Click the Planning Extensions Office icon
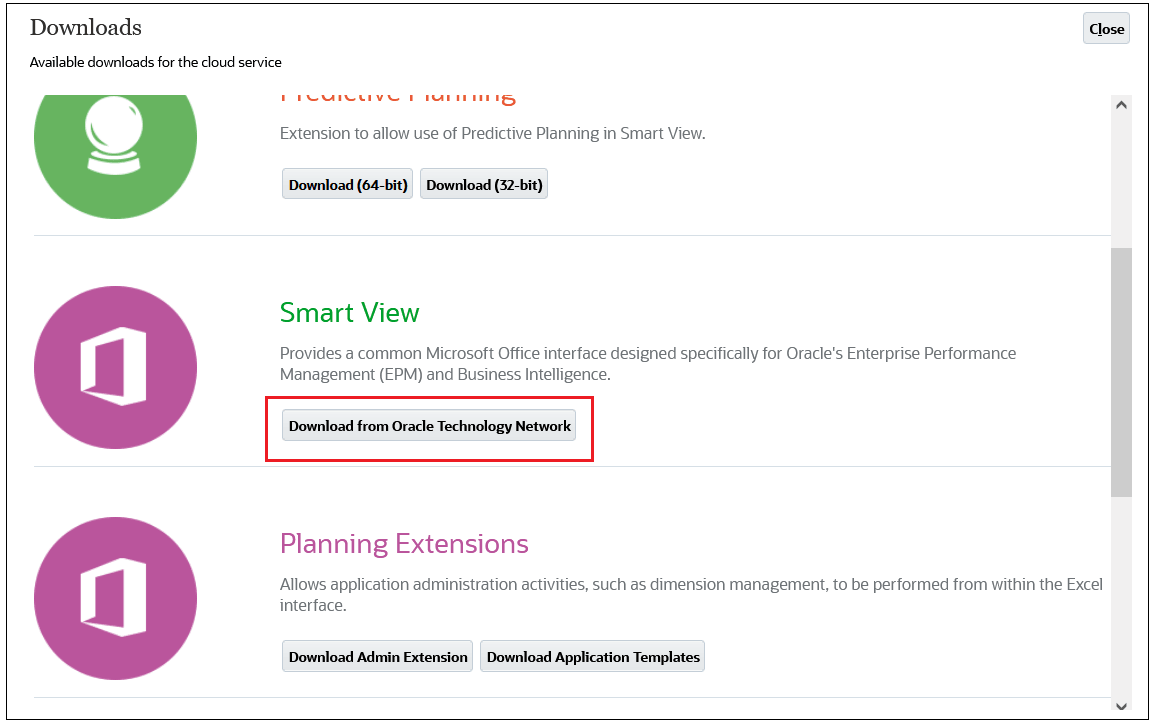The image size is (1155, 723). click(115, 598)
